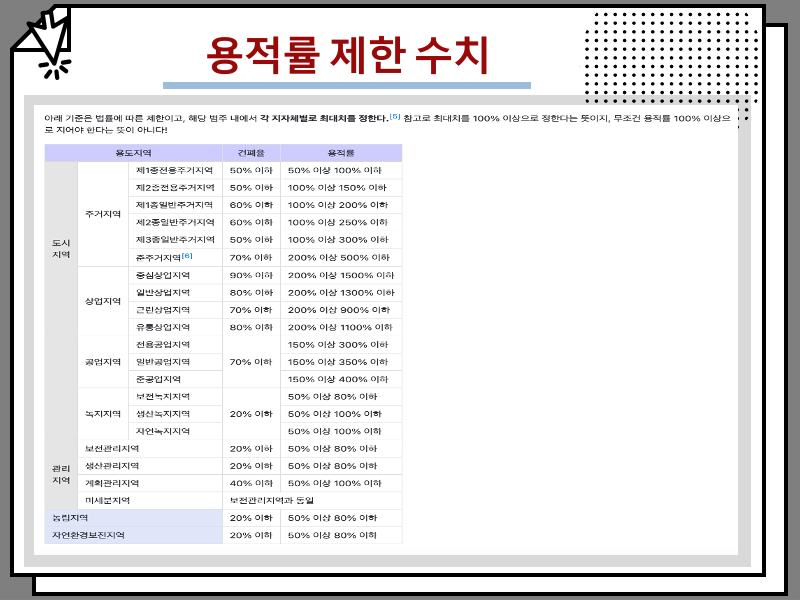Select the '보전녹지지역' row label
The height and width of the screenshot is (600, 800).
163,396
